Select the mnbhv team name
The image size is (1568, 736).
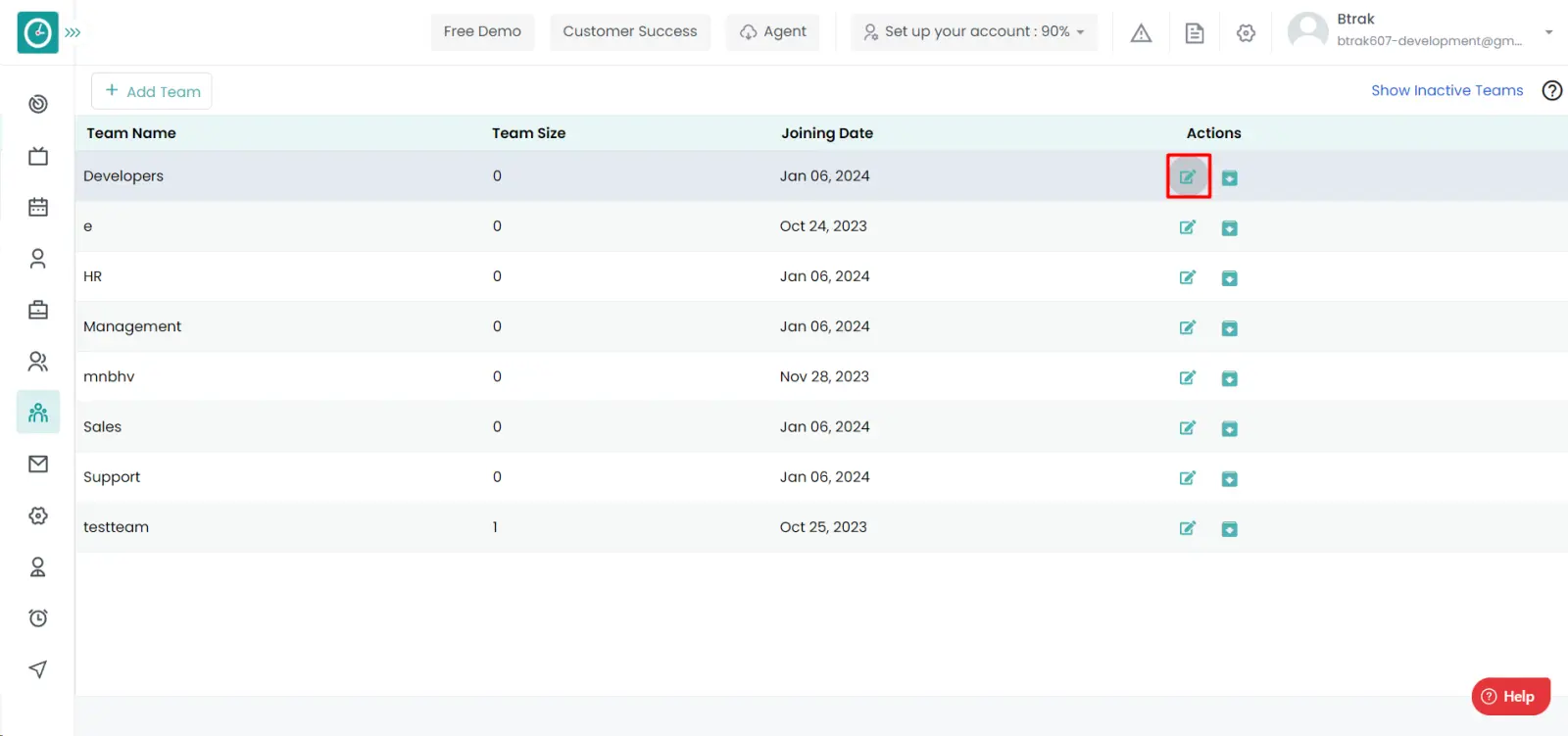coord(109,376)
